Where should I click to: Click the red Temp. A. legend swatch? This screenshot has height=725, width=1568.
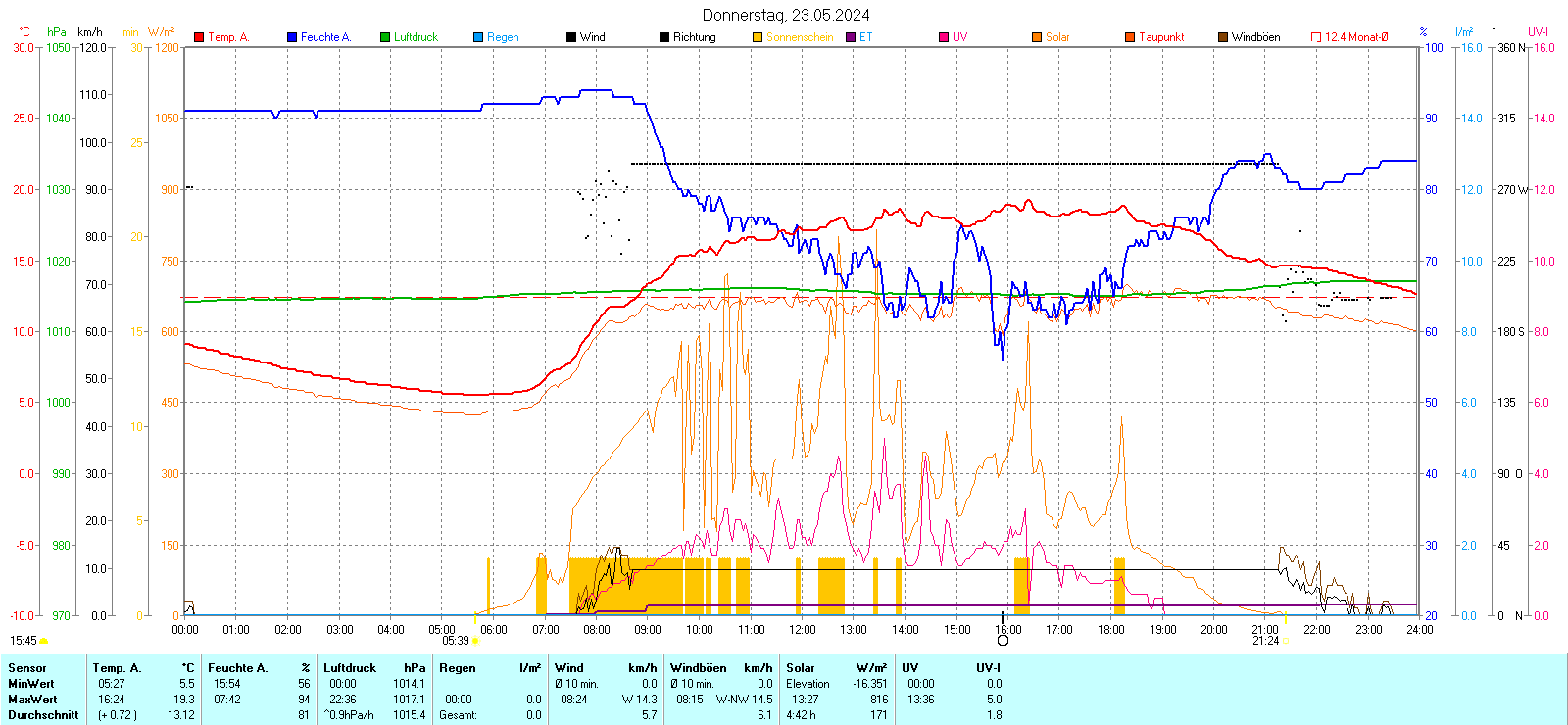click(x=199, y=37)
